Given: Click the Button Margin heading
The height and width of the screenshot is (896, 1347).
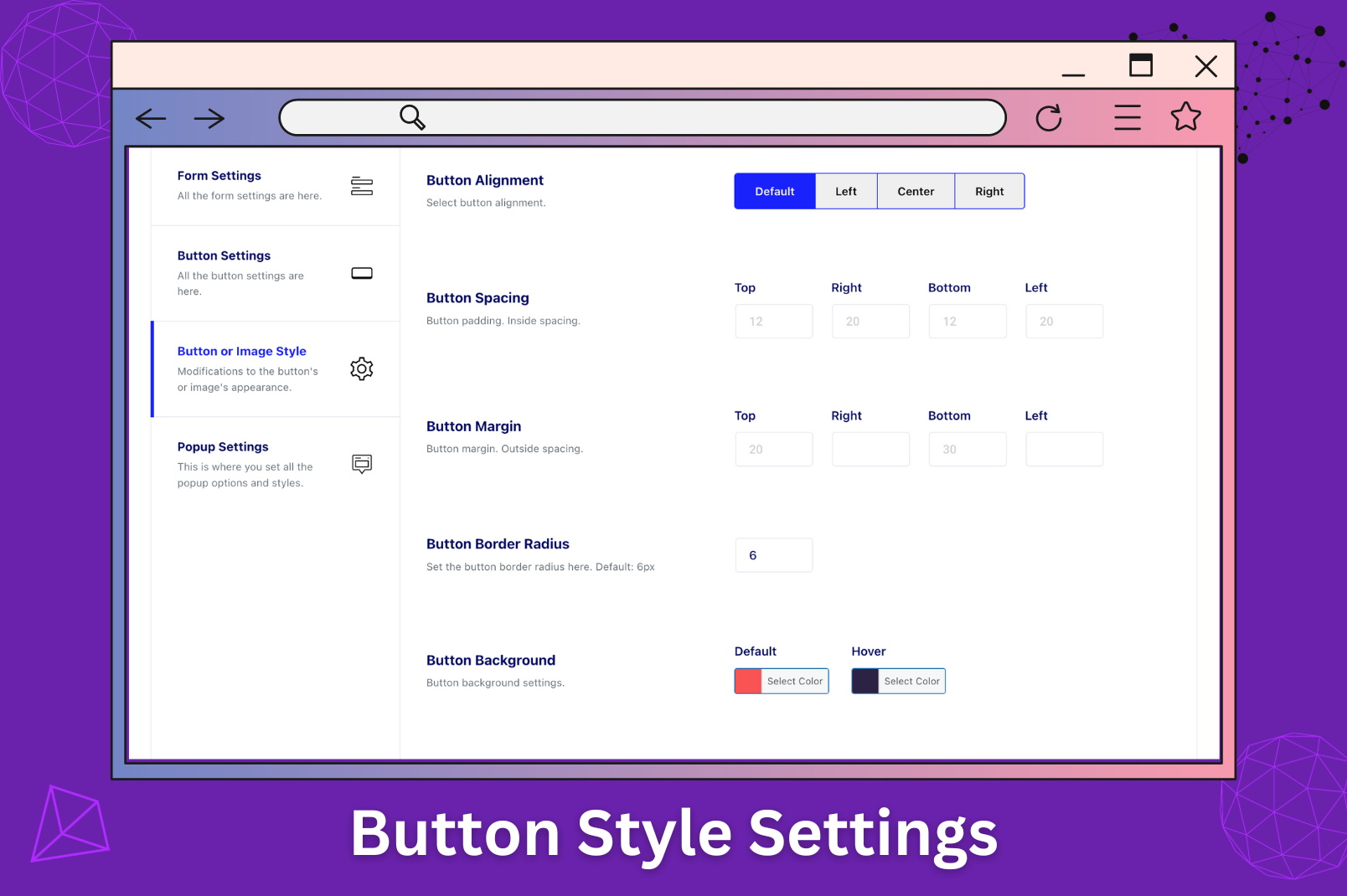Looking at the screenshot, I should [x=473, y=426].
